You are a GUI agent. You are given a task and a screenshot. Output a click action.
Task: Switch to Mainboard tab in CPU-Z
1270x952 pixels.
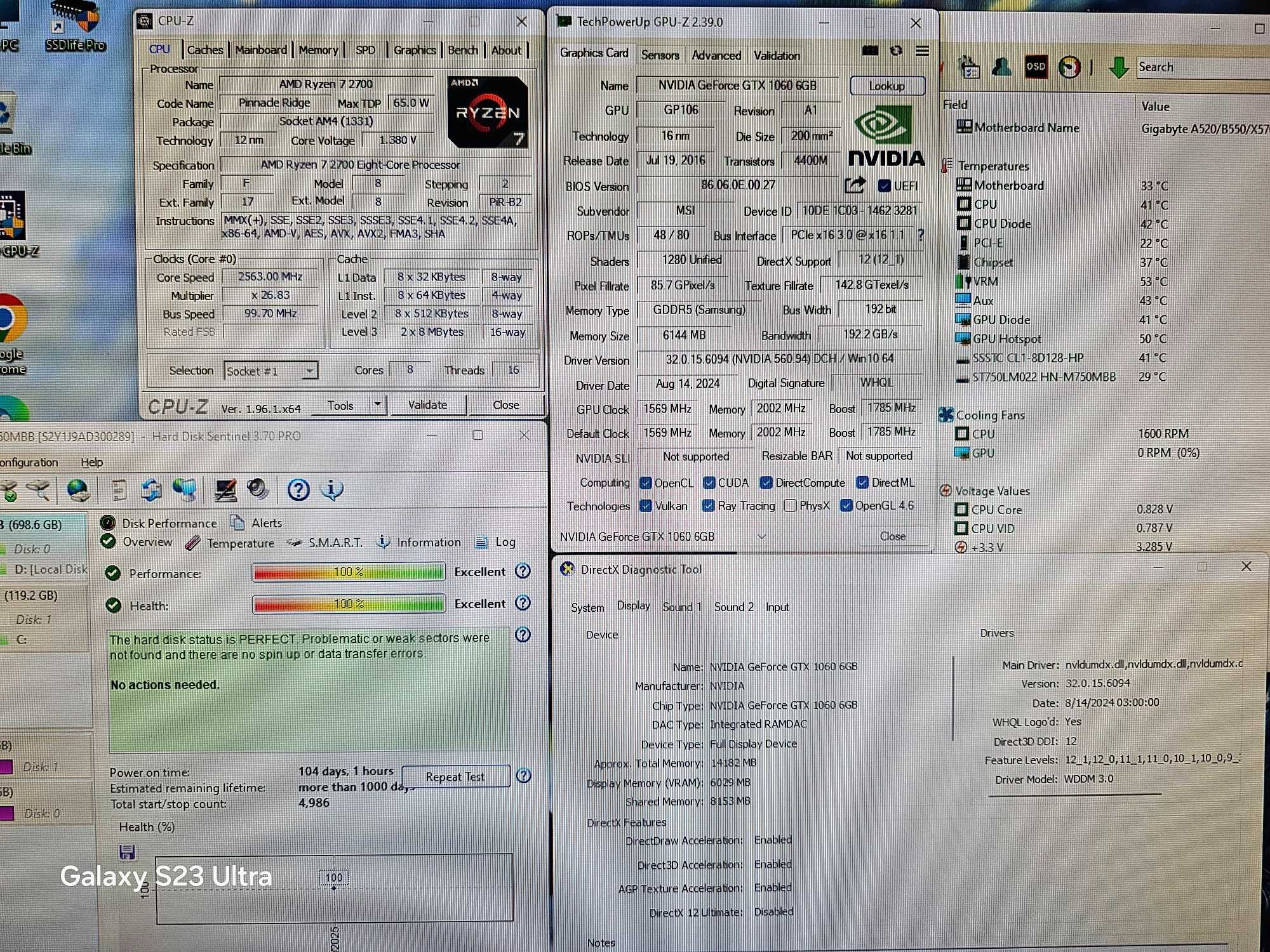click(261, 50)
